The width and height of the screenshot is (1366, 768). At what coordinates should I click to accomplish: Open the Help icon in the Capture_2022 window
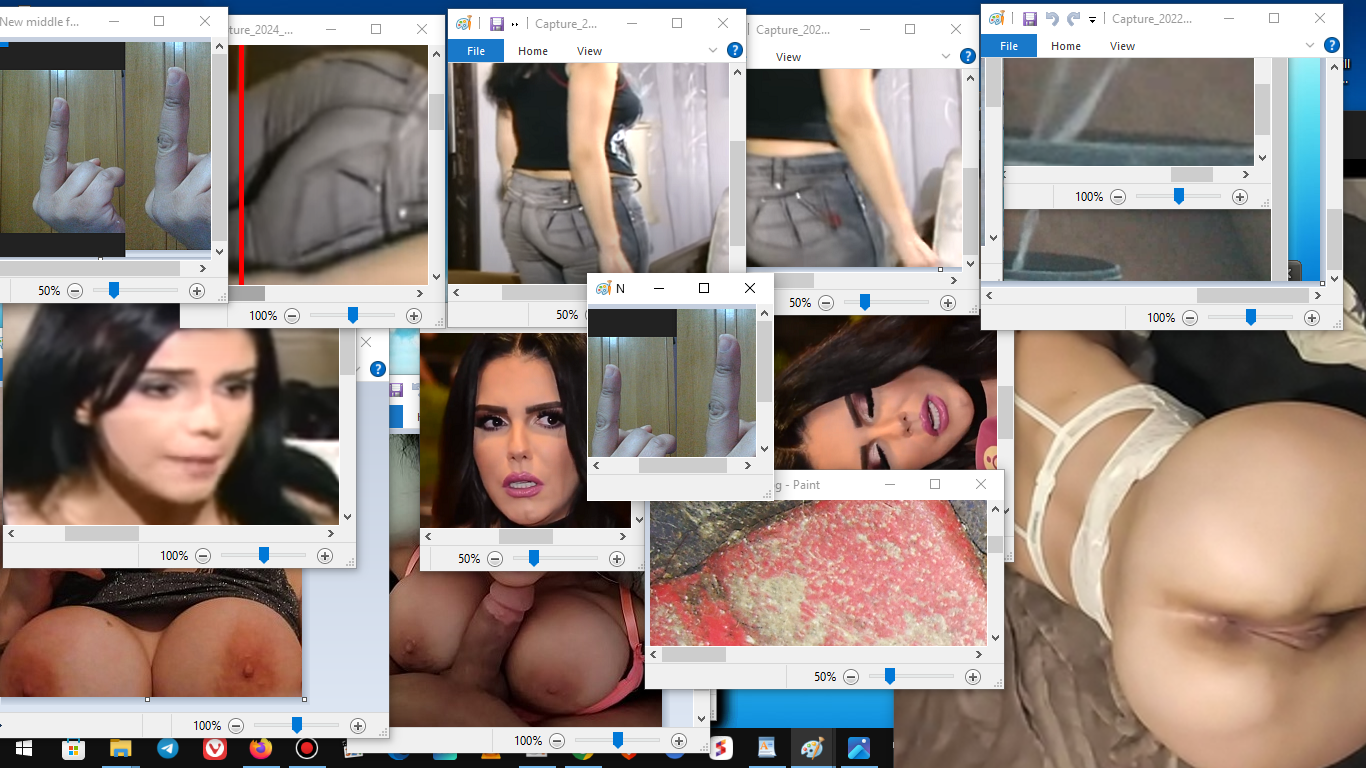pos(1331,45)
